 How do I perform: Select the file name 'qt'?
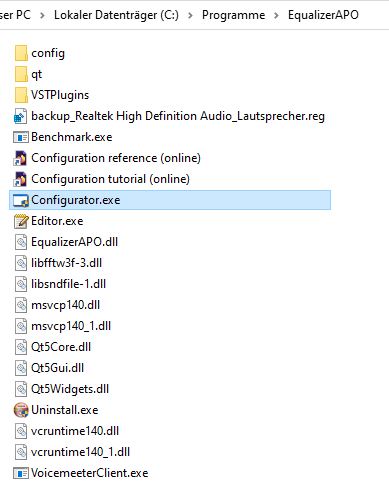click(36, 75)
